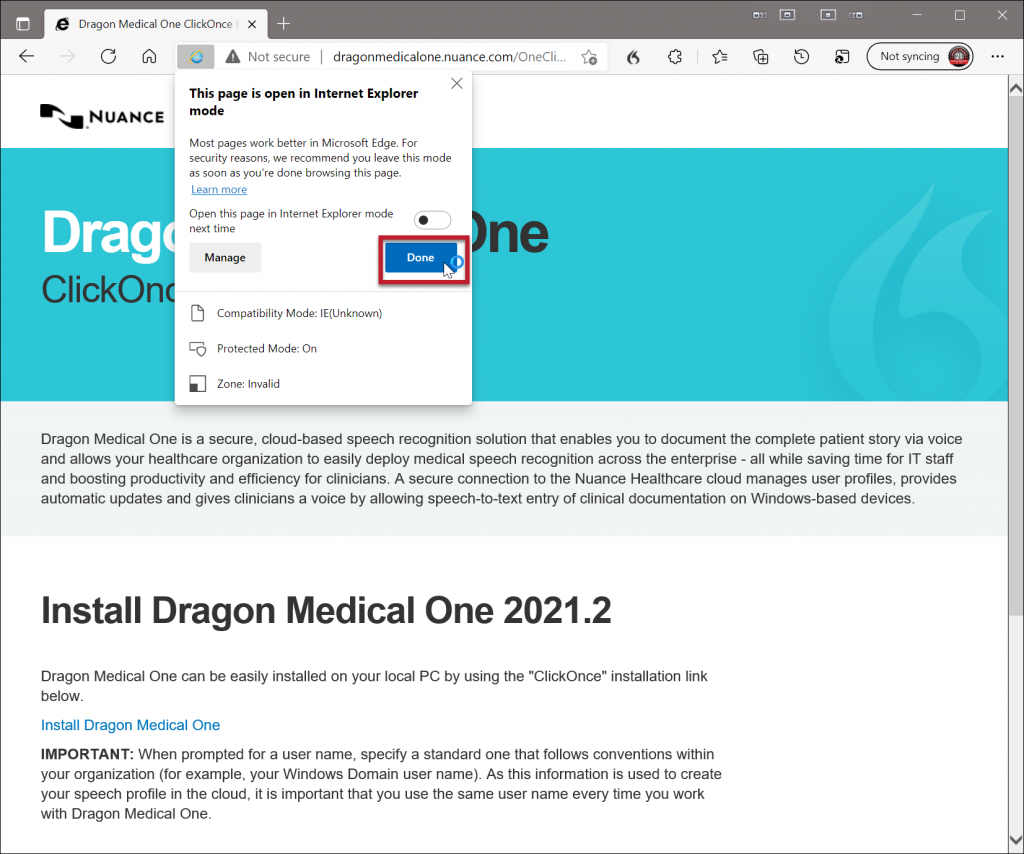The image size is (1024, 854).
Task: Open the Collections panel
Action: pyautogui.click(x=761, y=57)
